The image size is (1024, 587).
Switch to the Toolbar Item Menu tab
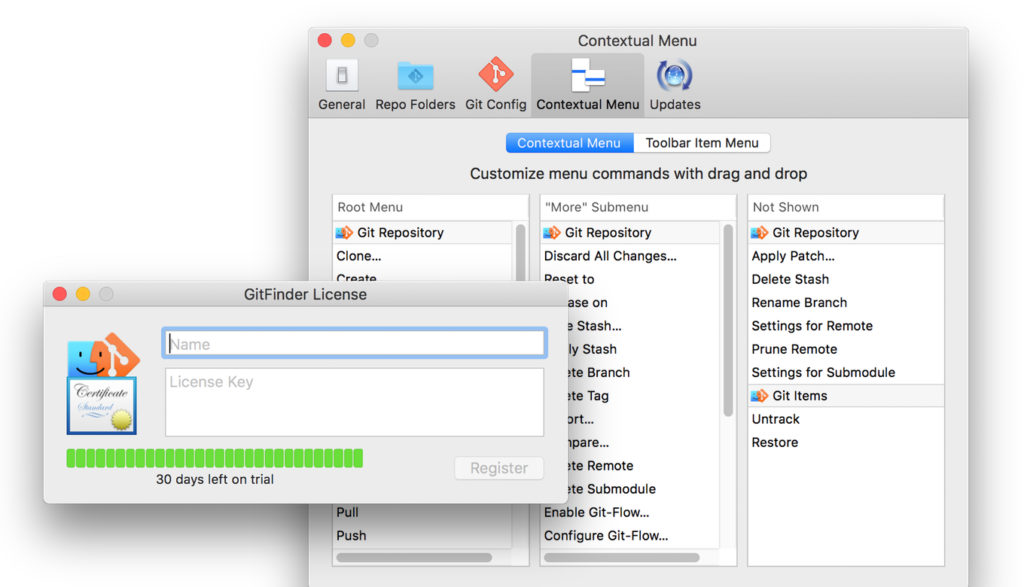point(701,142)
